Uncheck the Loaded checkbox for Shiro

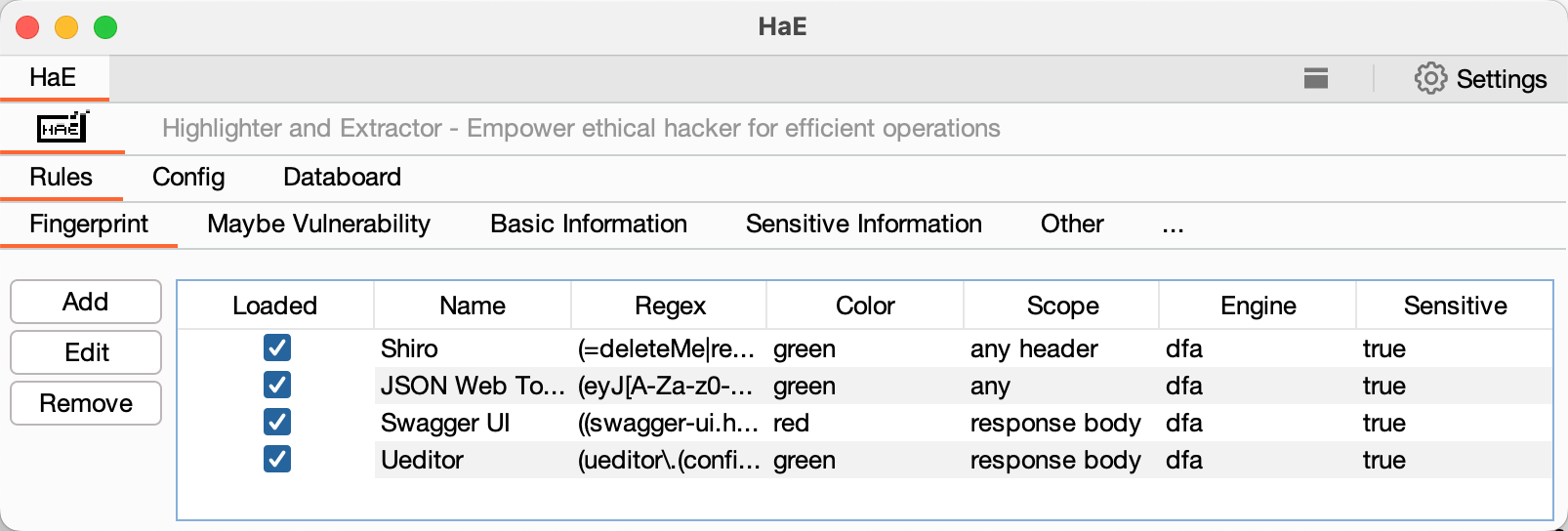(277, 348)
